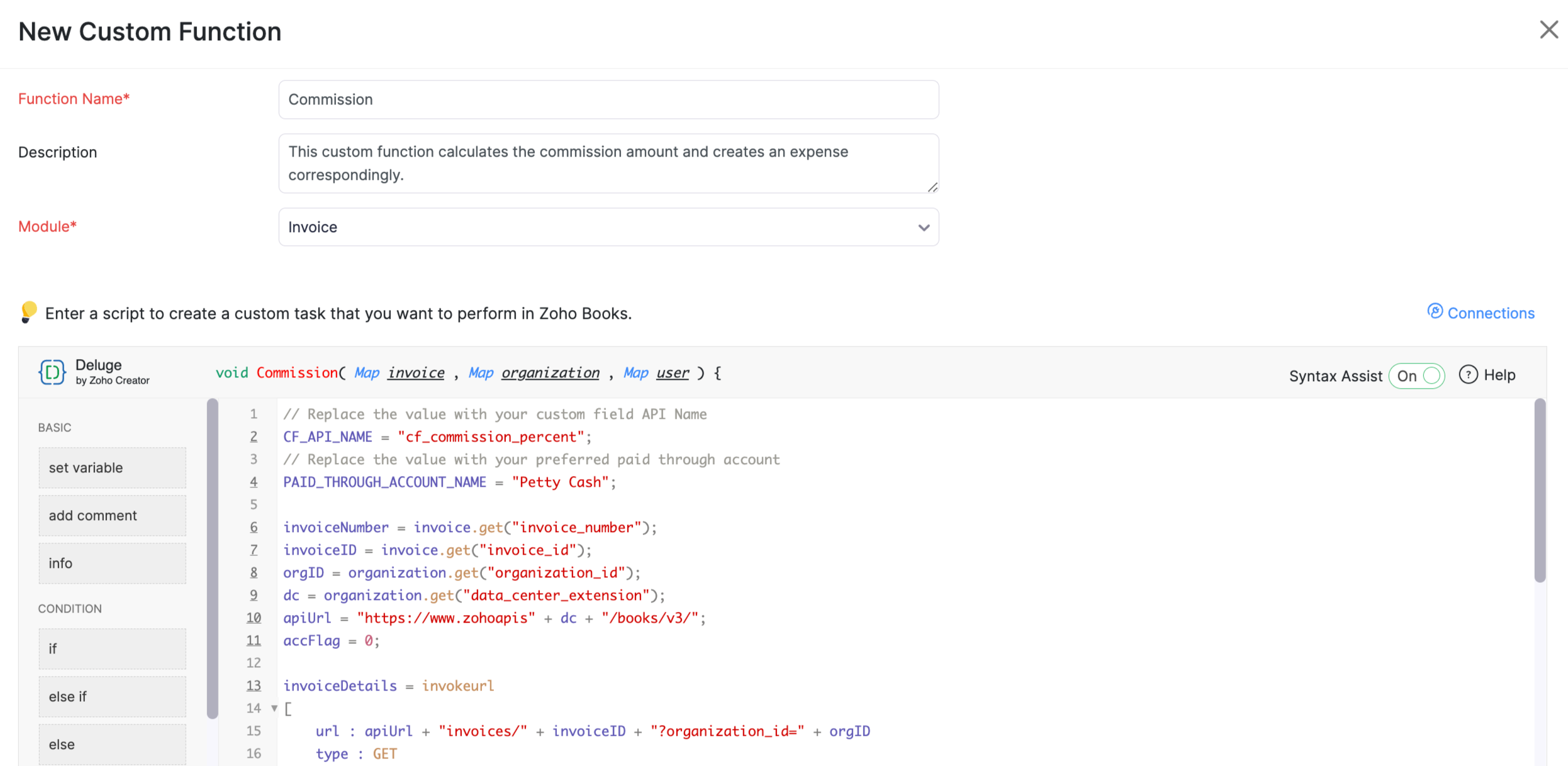Click the Deluge logo icon

52,372
